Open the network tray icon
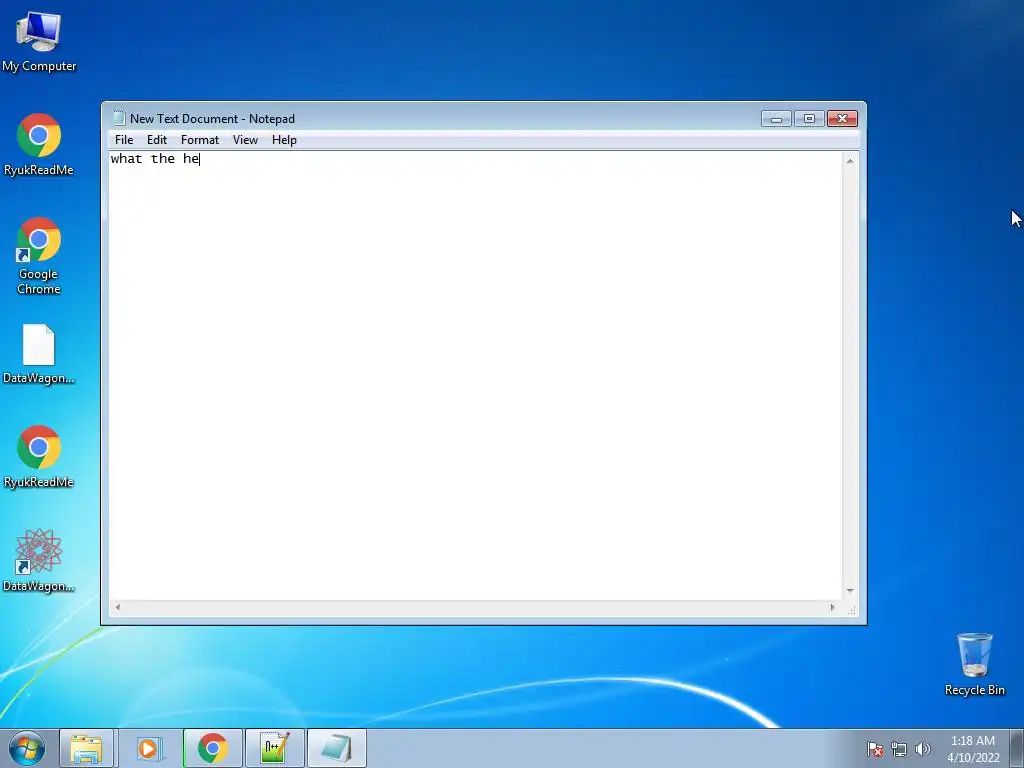1024x768 pixels. click(x=899, y=749)
